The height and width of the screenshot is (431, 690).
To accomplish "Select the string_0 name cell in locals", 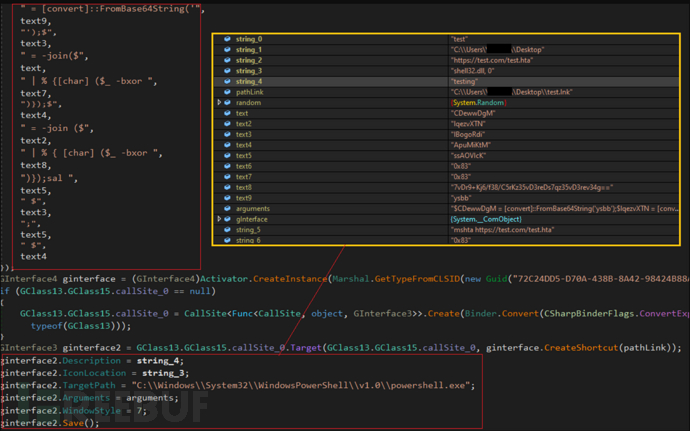I will (249, 39).
